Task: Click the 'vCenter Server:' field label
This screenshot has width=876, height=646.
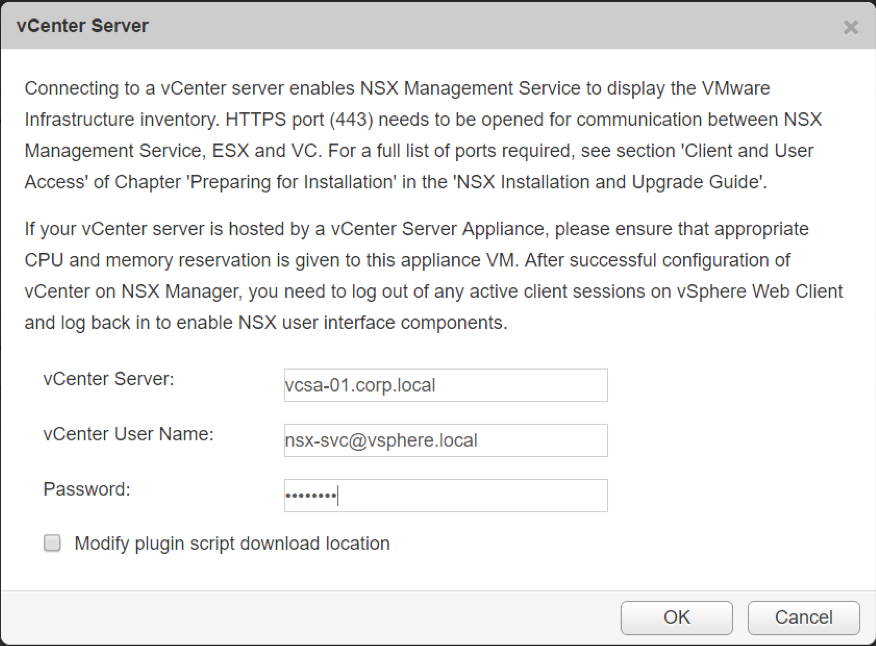Action: pos(109,379)
